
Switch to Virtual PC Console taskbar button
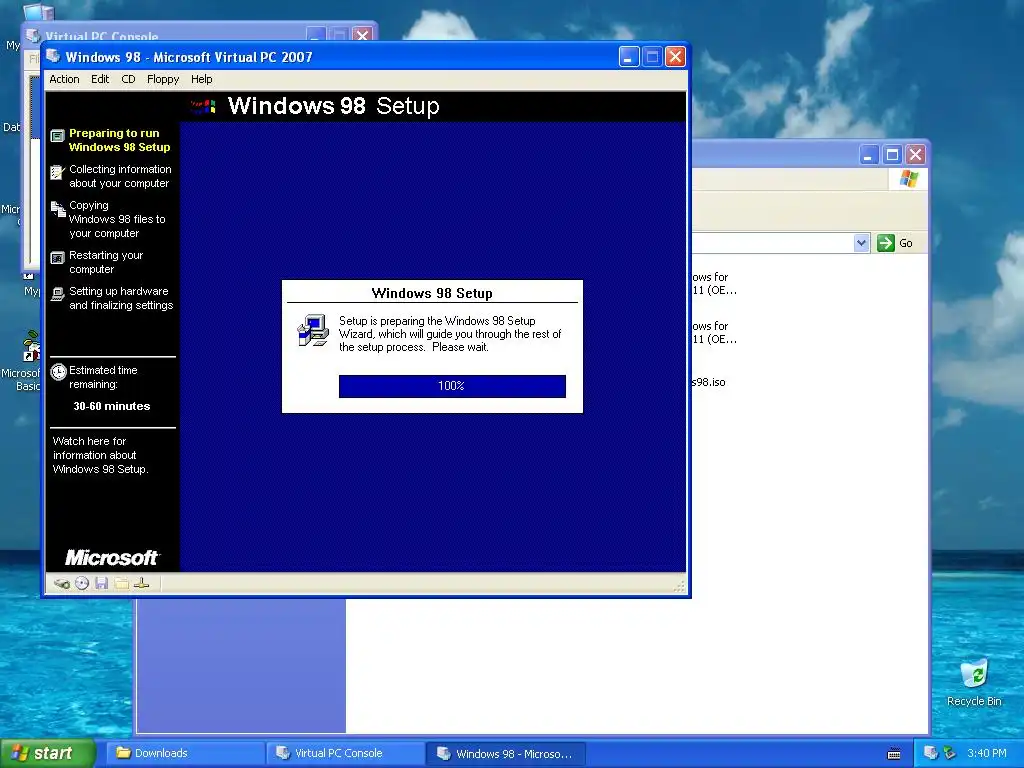tap(345, 753)
